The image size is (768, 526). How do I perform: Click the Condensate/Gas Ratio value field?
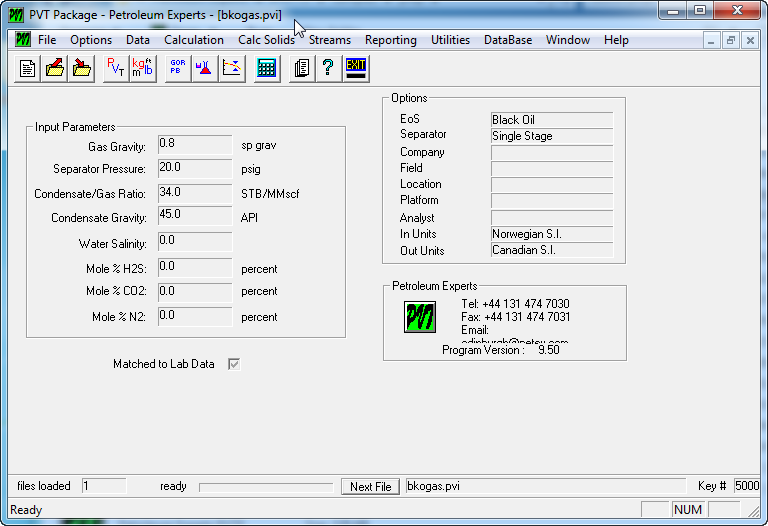195,193
